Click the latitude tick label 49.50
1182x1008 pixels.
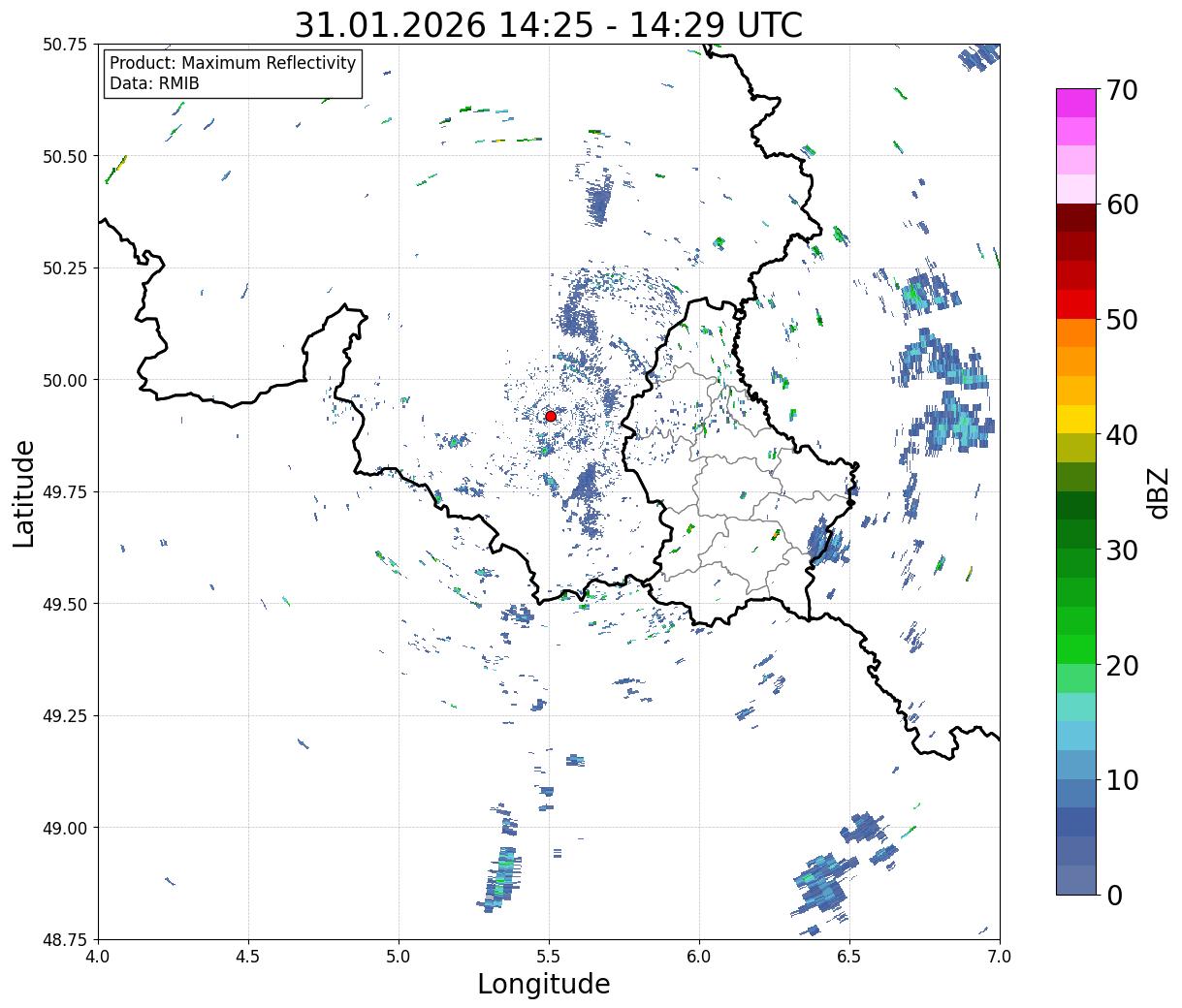pyautogui.click(x=65, y=604)
